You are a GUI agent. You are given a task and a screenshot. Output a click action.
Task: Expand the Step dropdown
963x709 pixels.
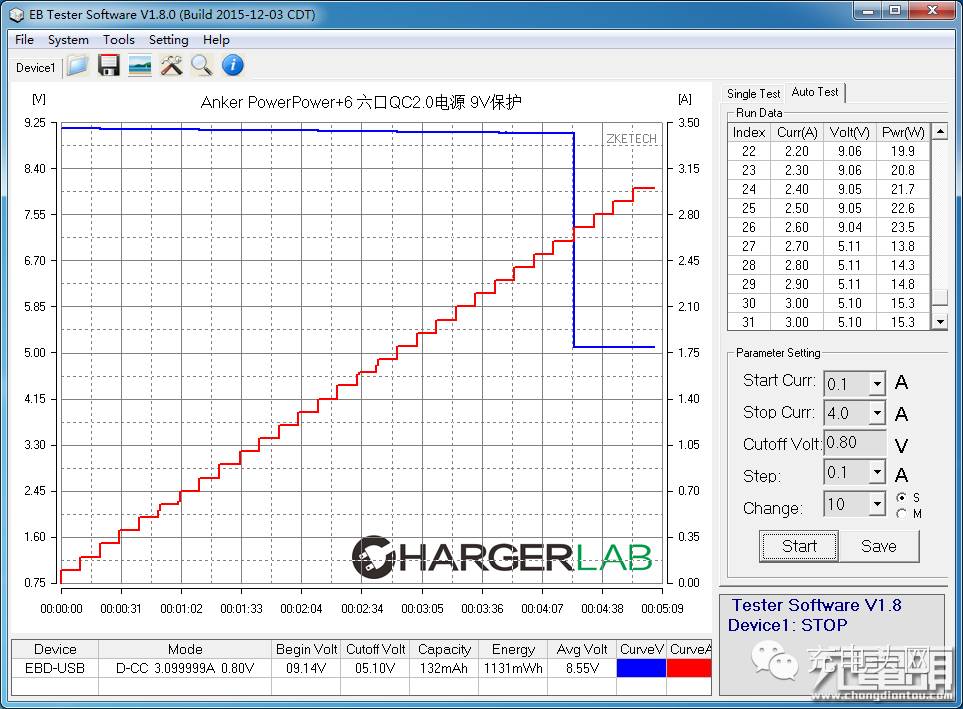878,472
